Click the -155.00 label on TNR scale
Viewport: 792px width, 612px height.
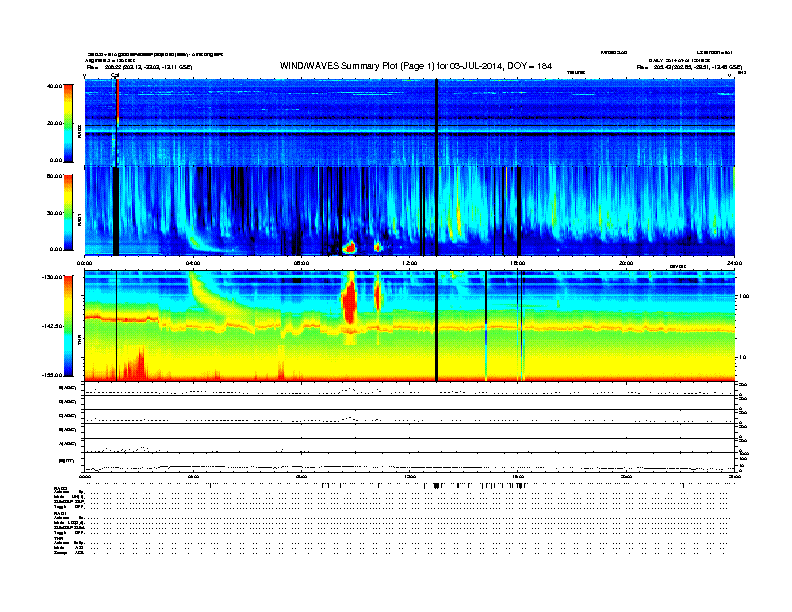[x=53, y=375]
